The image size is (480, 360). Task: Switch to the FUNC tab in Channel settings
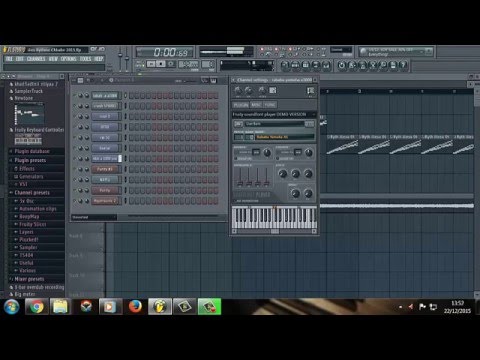(270, 105)
